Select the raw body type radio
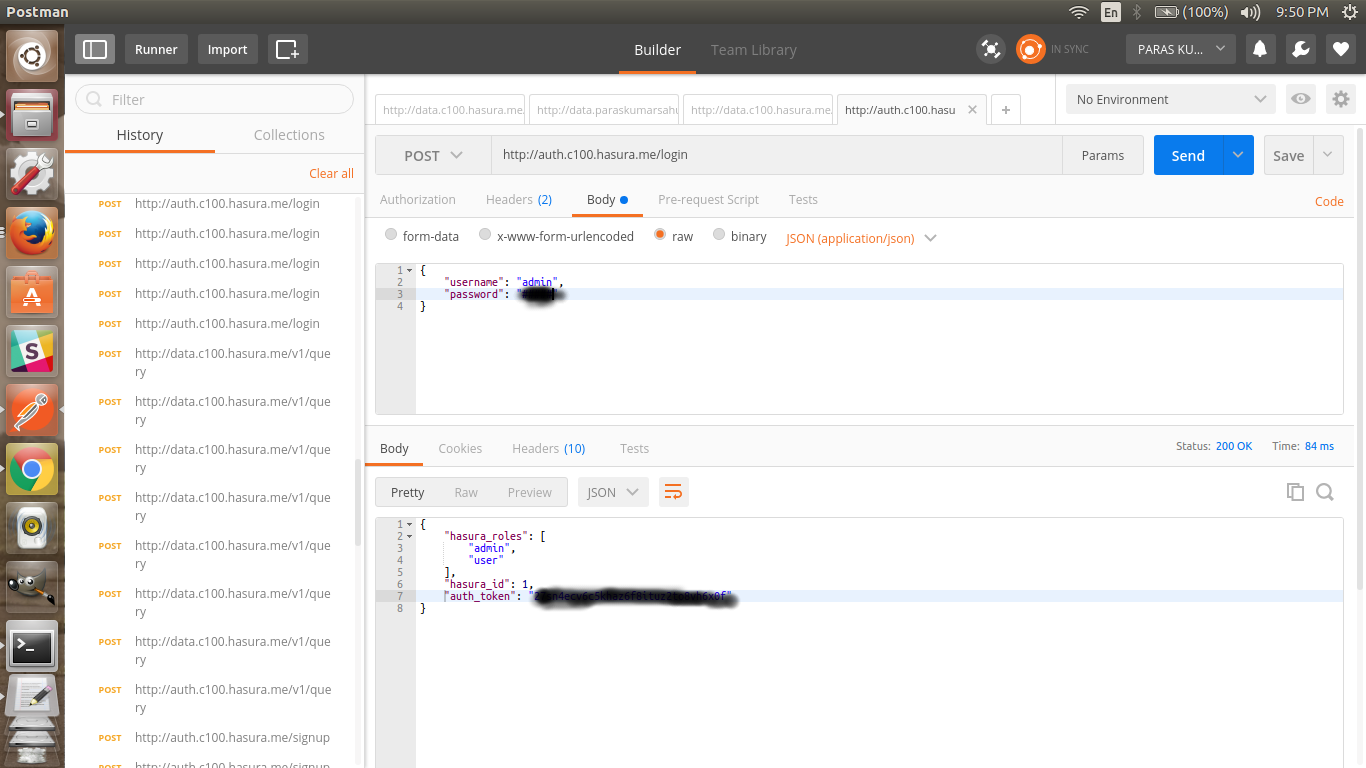Screen dimensions: 1366x768 tap(660, 236)
